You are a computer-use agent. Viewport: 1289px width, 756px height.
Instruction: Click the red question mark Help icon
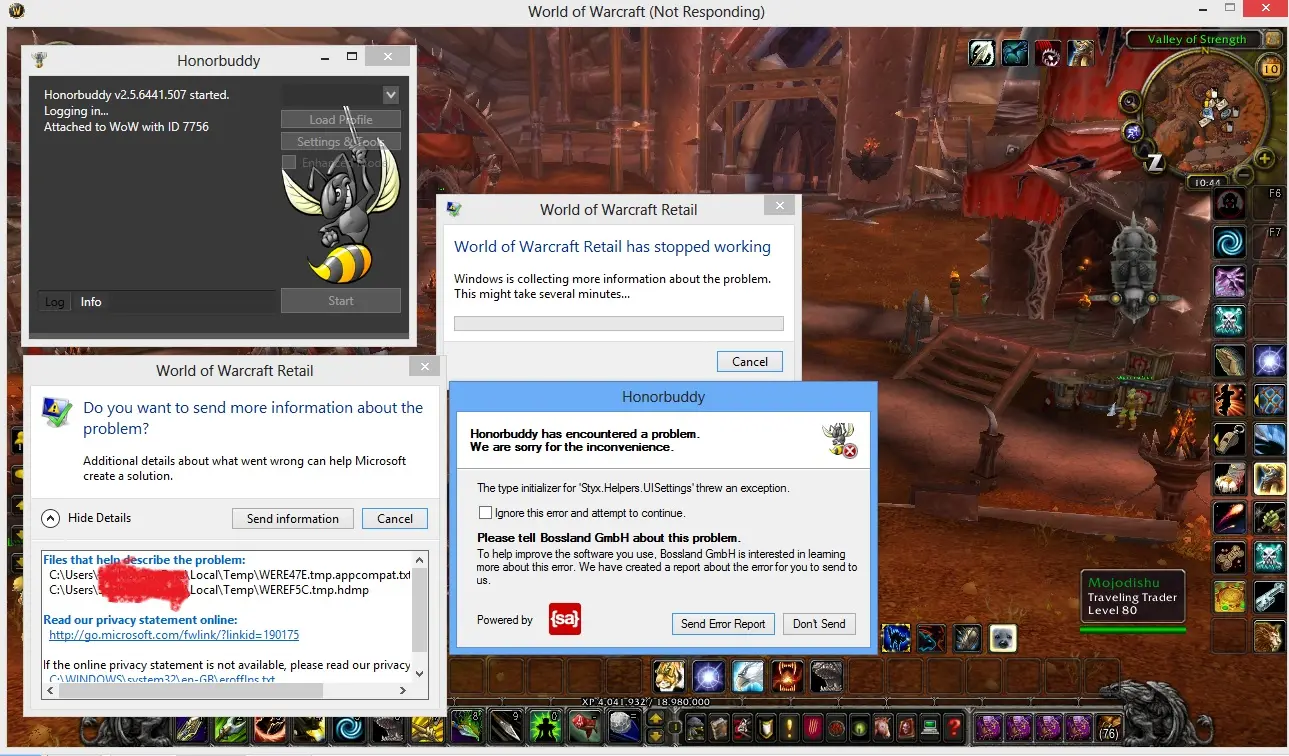954,728
